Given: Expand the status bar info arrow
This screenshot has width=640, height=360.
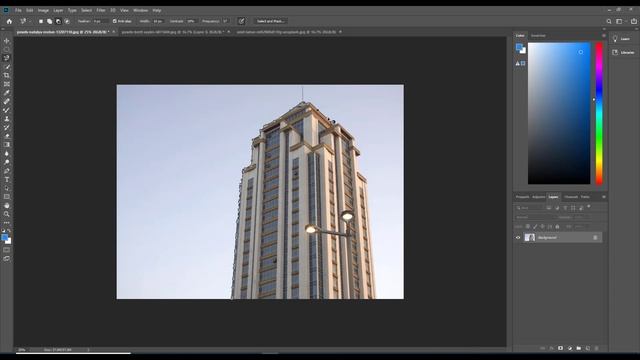Looking at the screenshot, I should point(88,350).
